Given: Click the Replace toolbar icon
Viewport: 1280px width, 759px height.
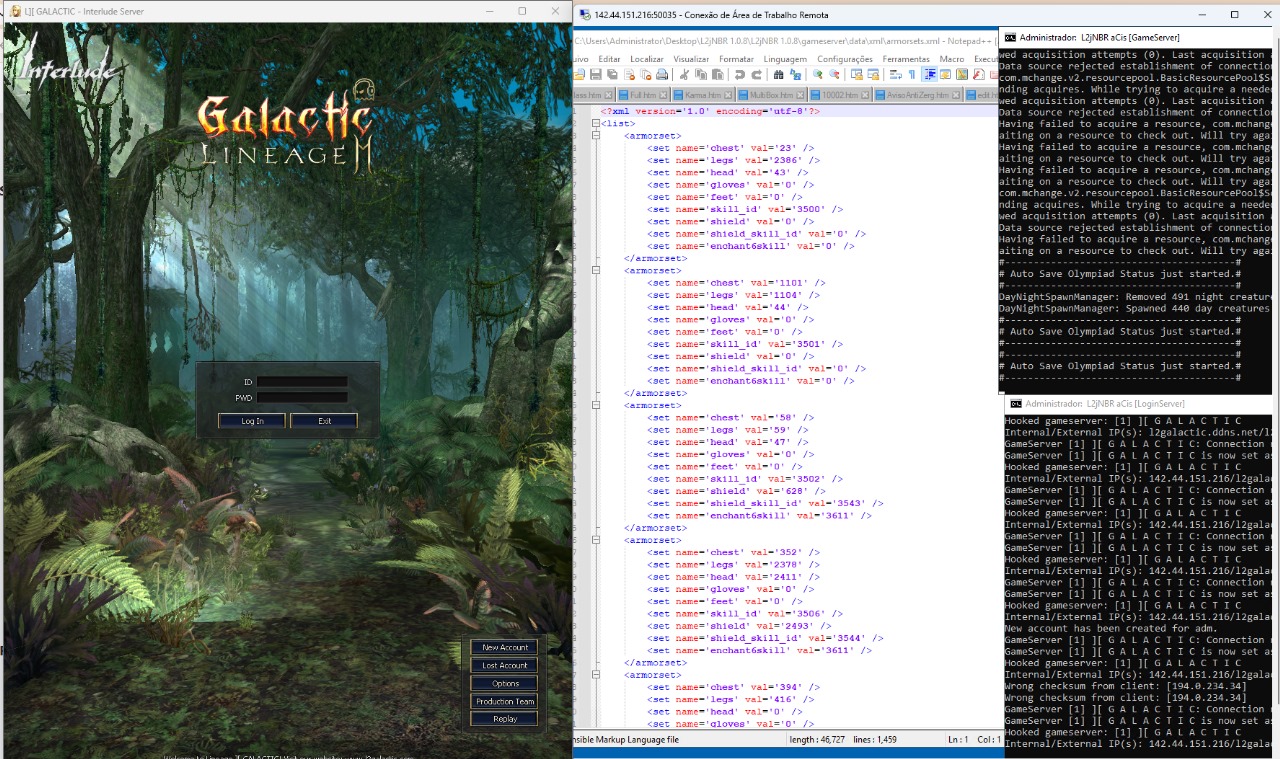Looking at the screenshot, I should point(796,74).
